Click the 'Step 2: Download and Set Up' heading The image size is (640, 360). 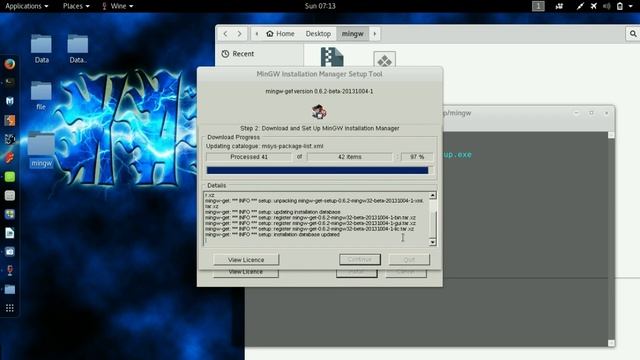tap(320, 128)
